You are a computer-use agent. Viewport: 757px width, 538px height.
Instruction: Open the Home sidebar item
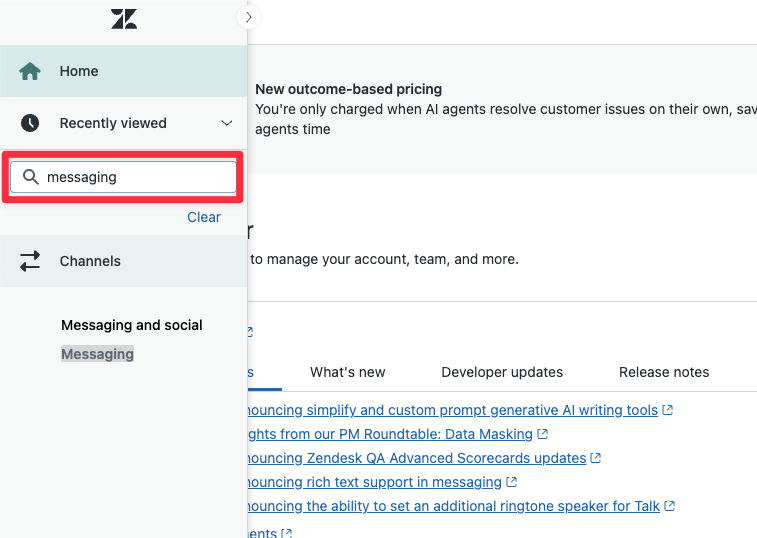tap(124, 71)
